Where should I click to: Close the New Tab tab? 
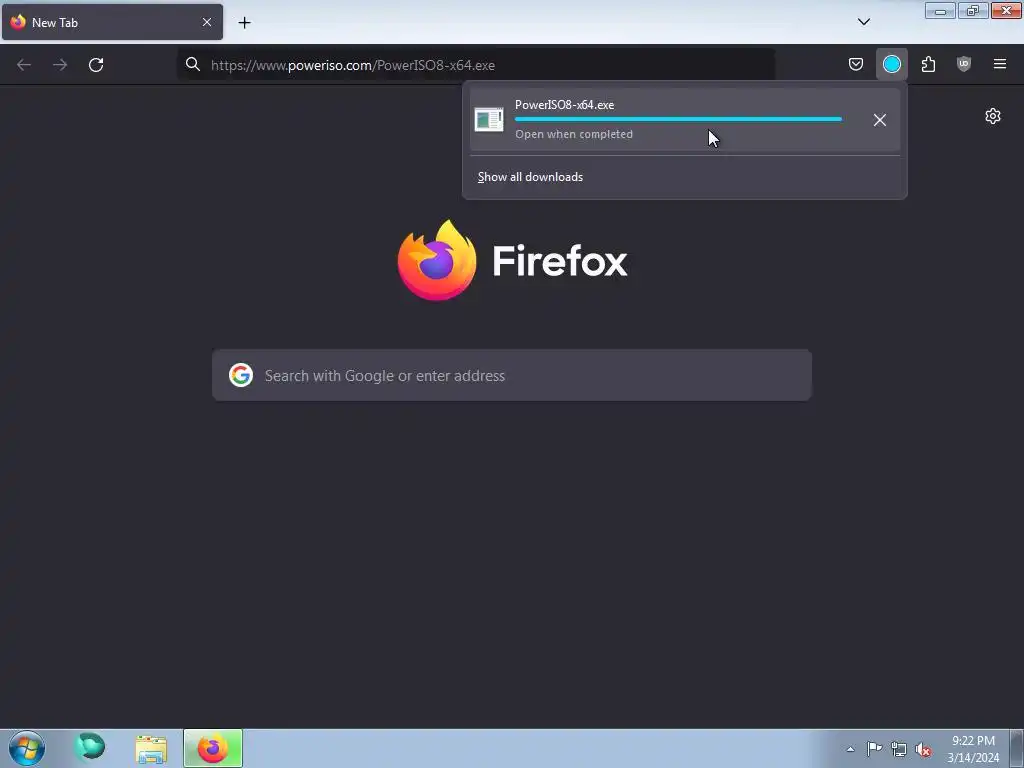(207, 22)
